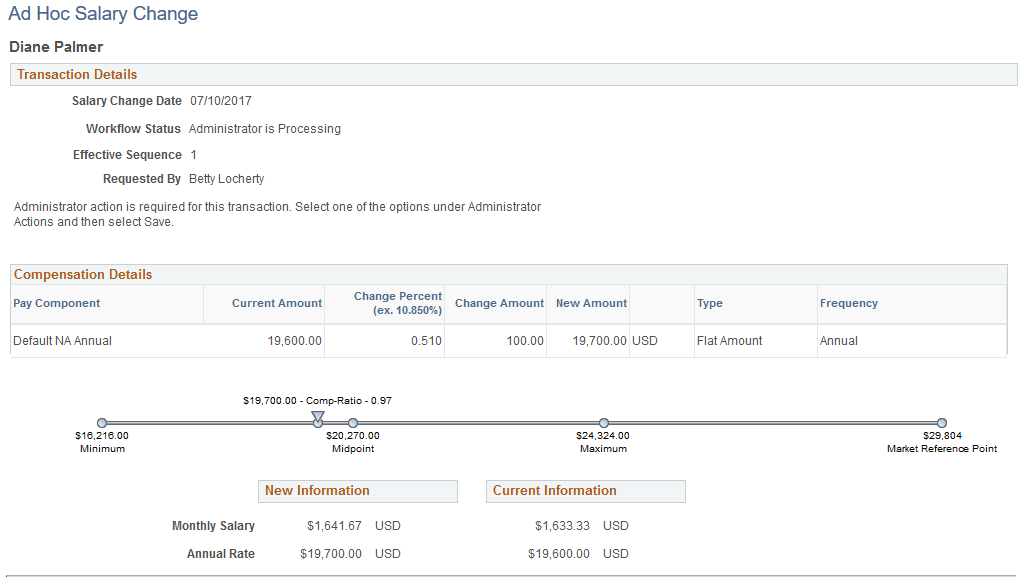Click the Minimum marker at $16,216.00
1025x586 pixels.
coord(102,423)
